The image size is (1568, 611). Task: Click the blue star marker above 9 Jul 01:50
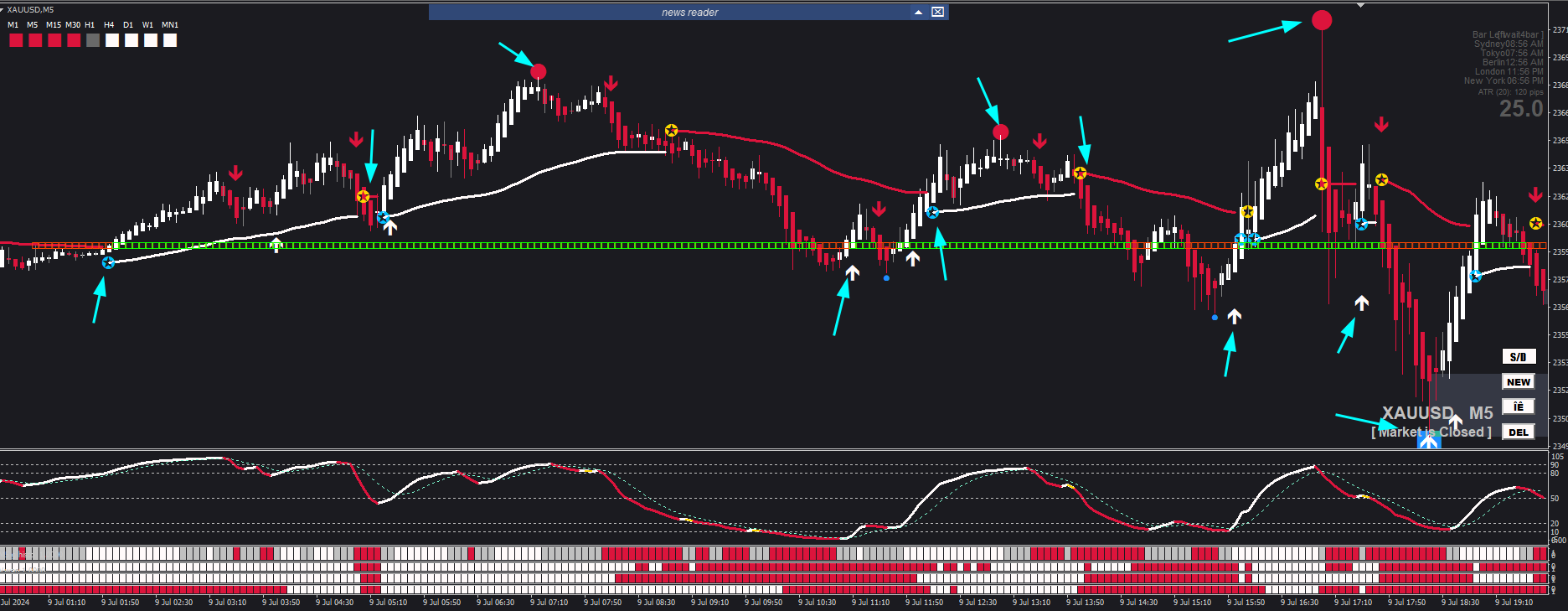108,262
